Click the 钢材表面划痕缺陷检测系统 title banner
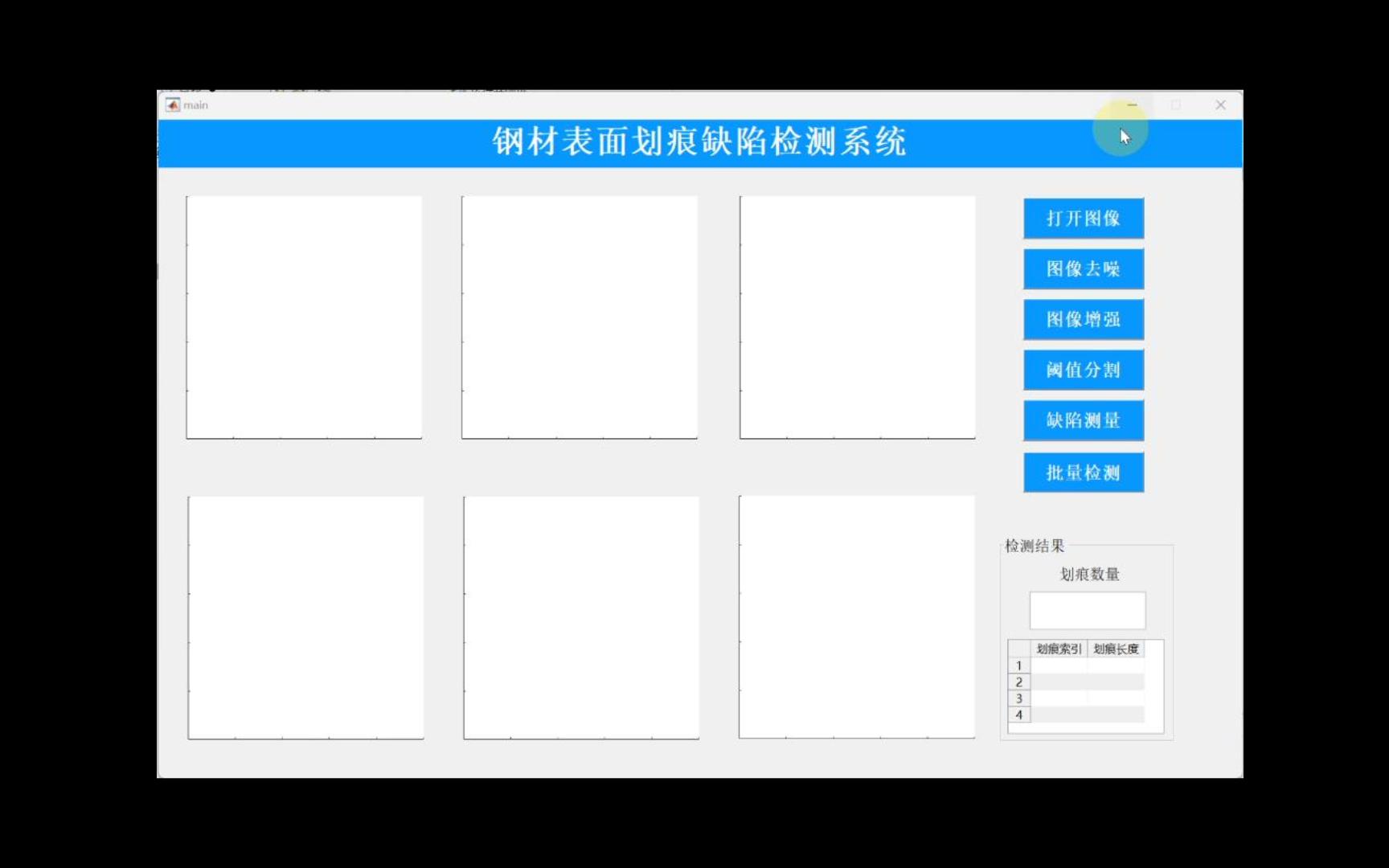The width and height of the screenshot is (1389, 868). (699, 142)
